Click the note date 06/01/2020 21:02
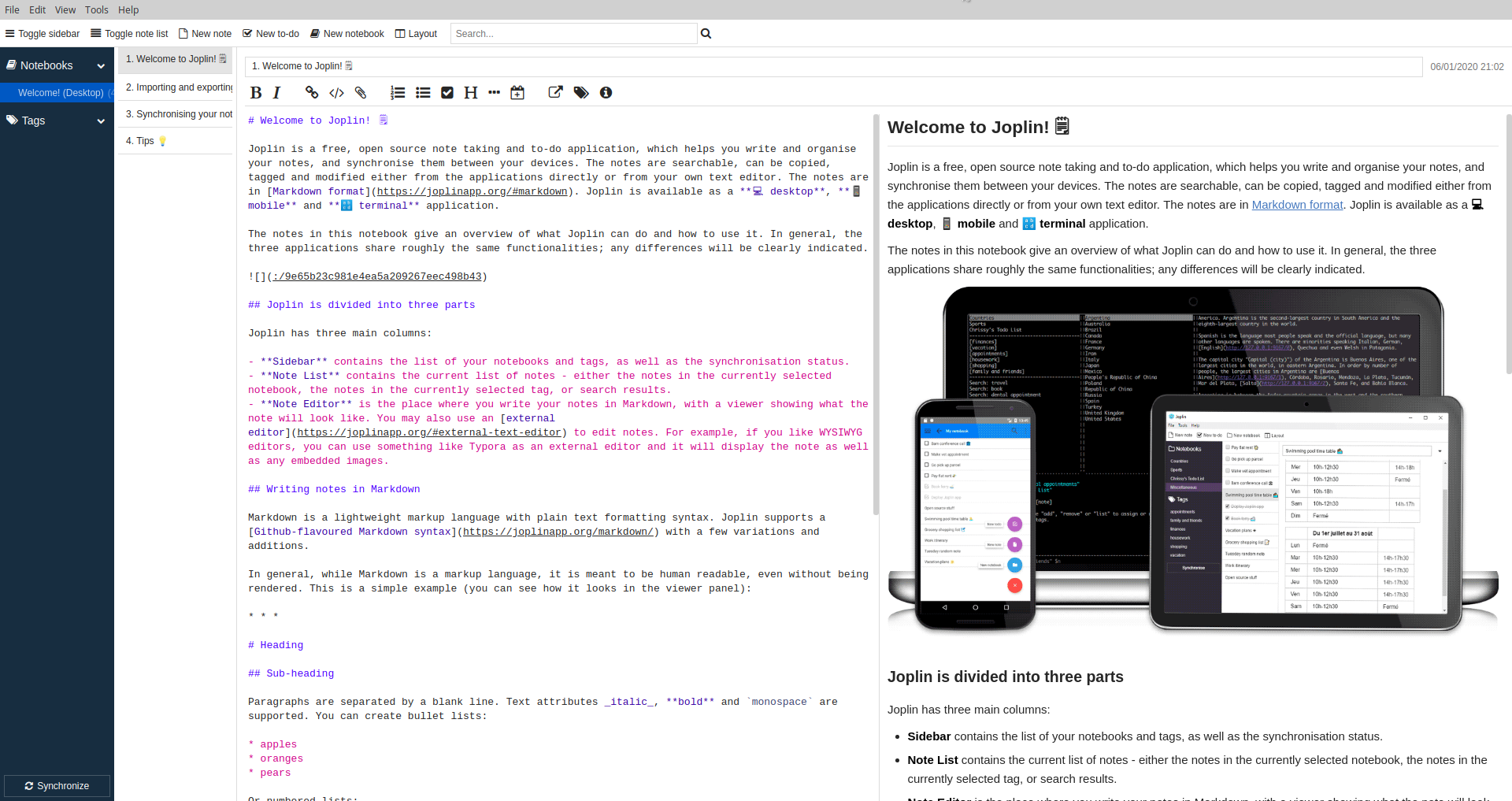This screenshot has height=801, width=1512. (x=1467, y=67)
